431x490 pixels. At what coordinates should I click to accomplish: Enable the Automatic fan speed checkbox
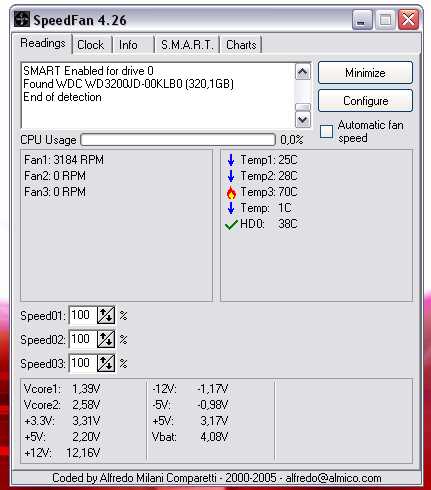pos(326,131)
